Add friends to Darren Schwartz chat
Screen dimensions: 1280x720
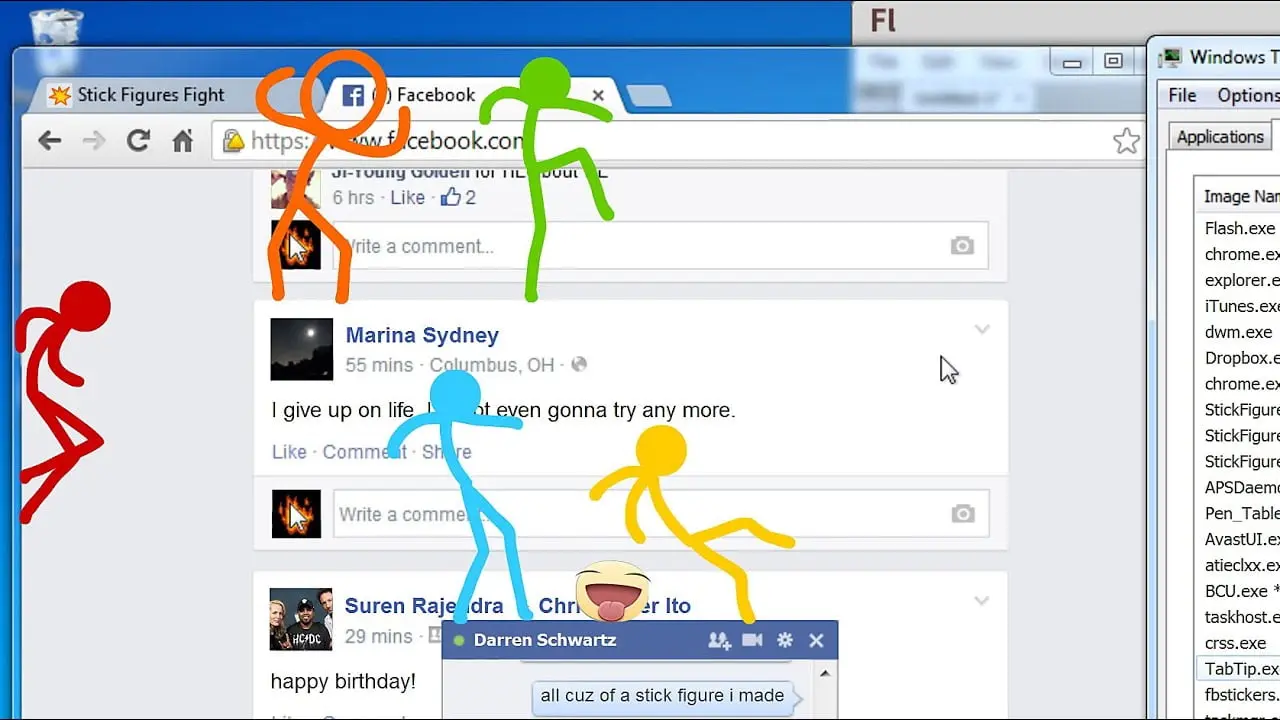pos(719,640)
